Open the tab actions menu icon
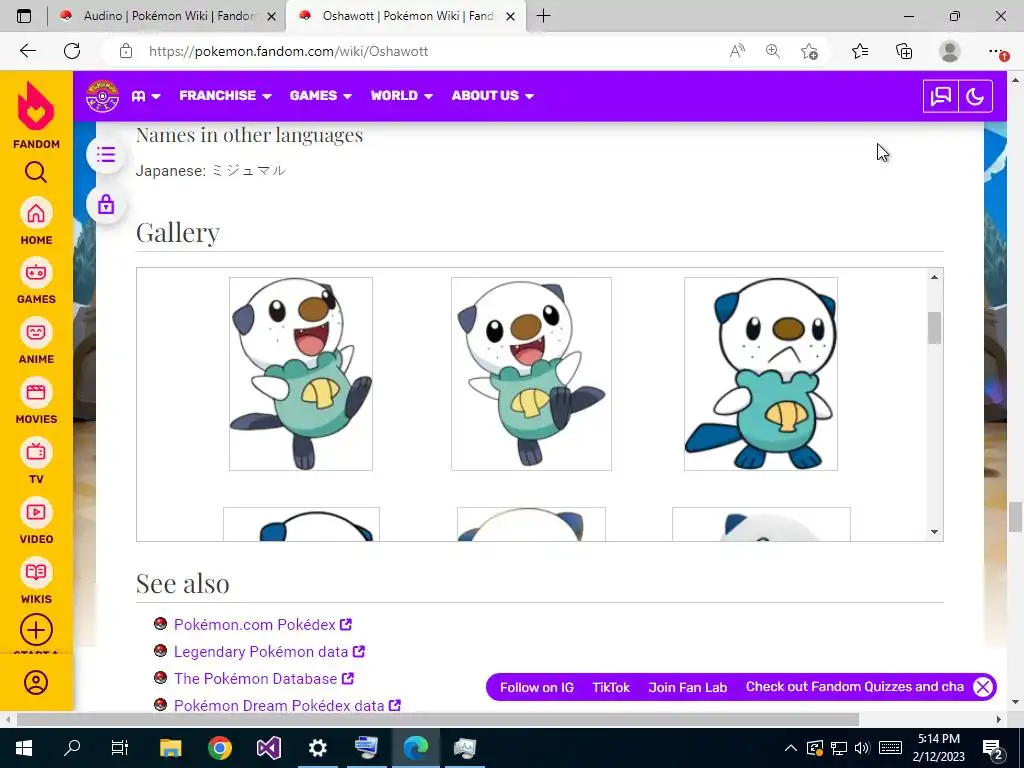1024x768 pixels. click(x=24, y=16)
